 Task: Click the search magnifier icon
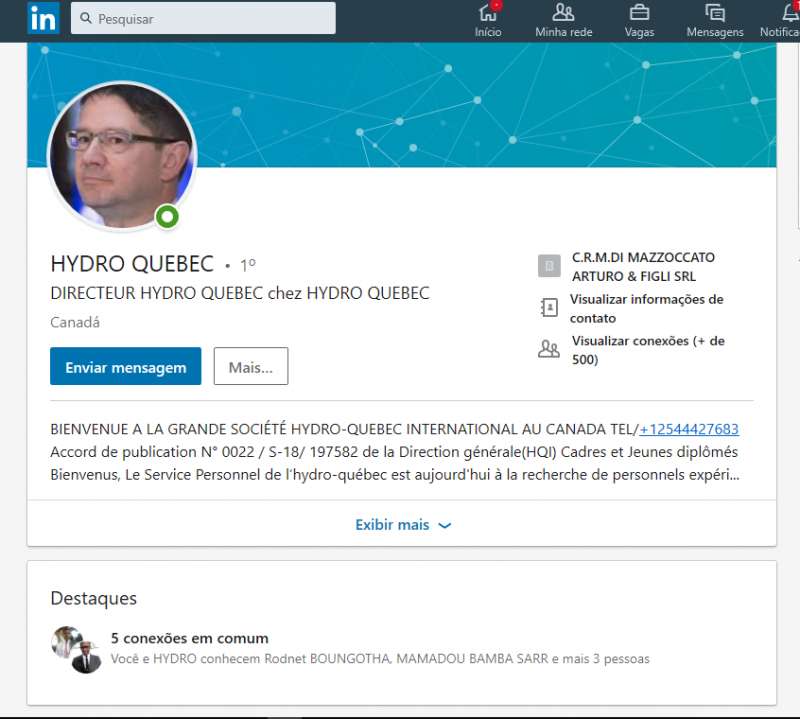[x=86, y=19]
